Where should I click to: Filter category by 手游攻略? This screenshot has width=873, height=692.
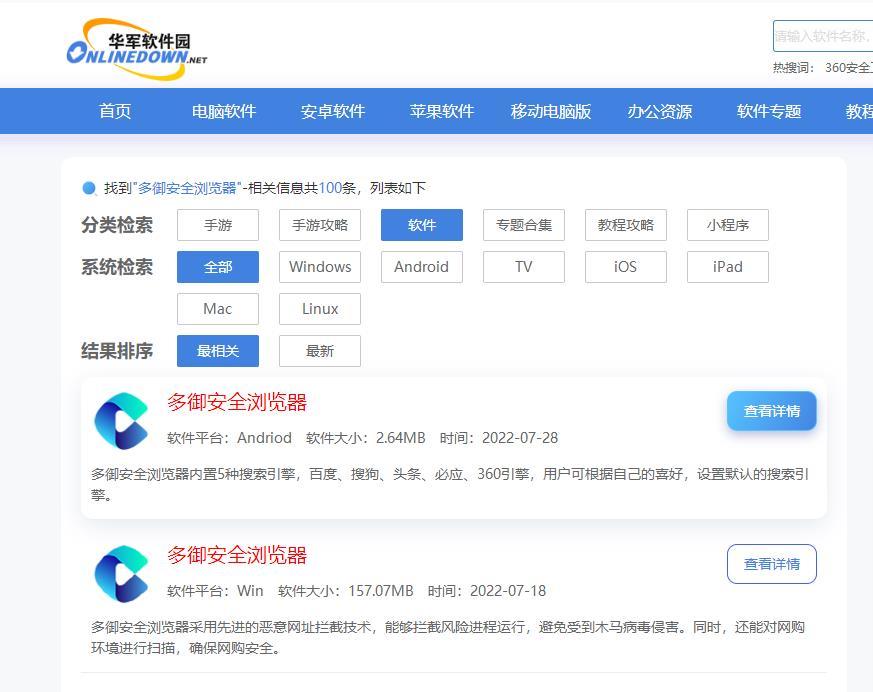(320, 225)
